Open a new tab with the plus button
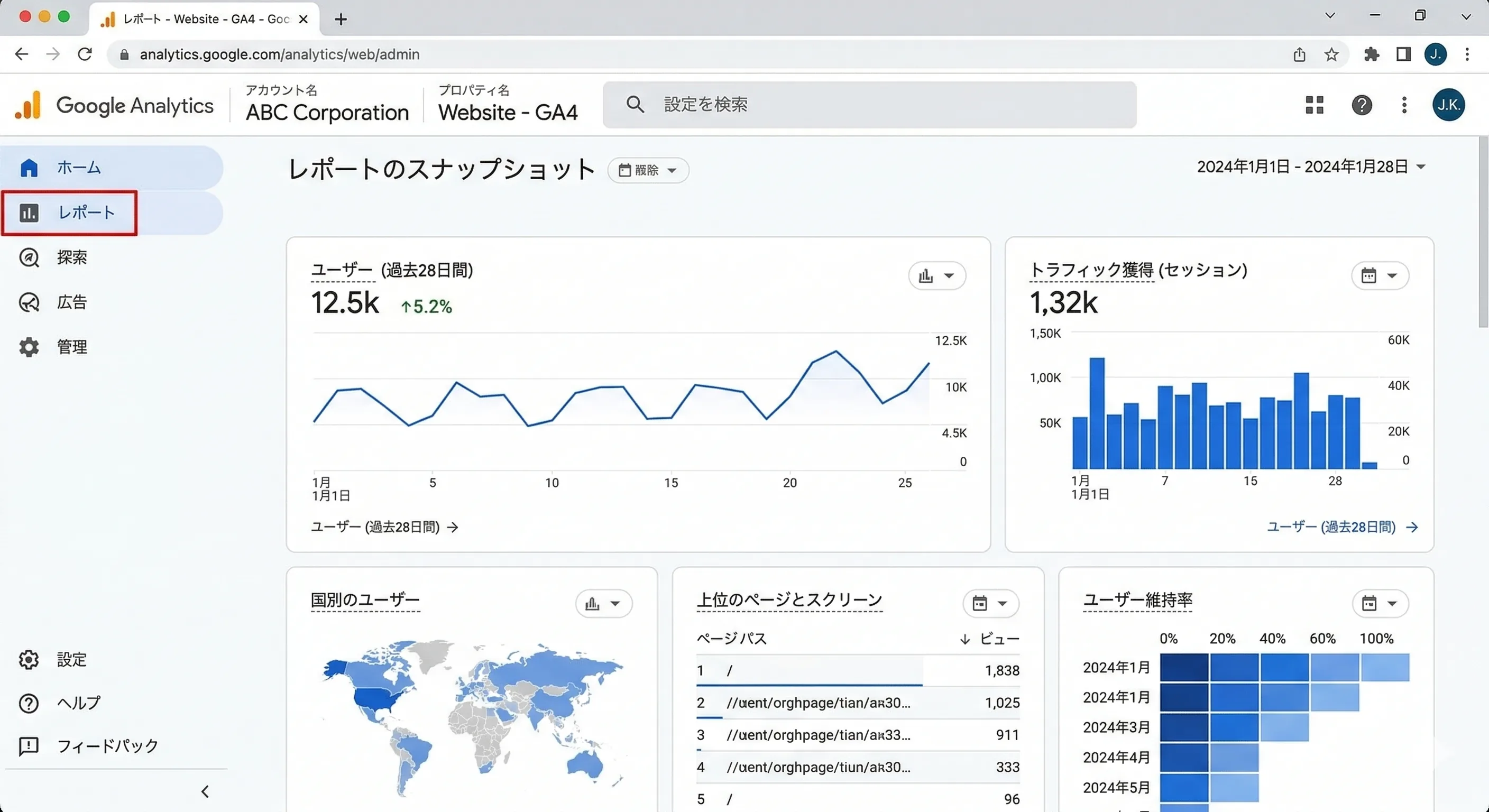The image size is (1489, 812). [x=341, y=19]
